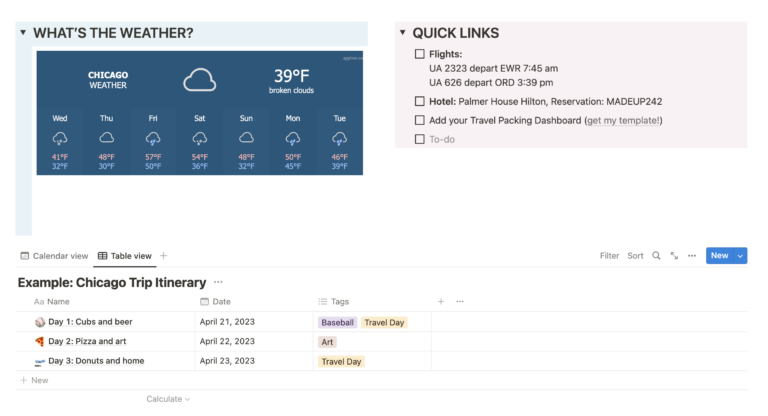Click the Sort button
The height and width of the screenshot is (416, 768).
click(635, 255)
